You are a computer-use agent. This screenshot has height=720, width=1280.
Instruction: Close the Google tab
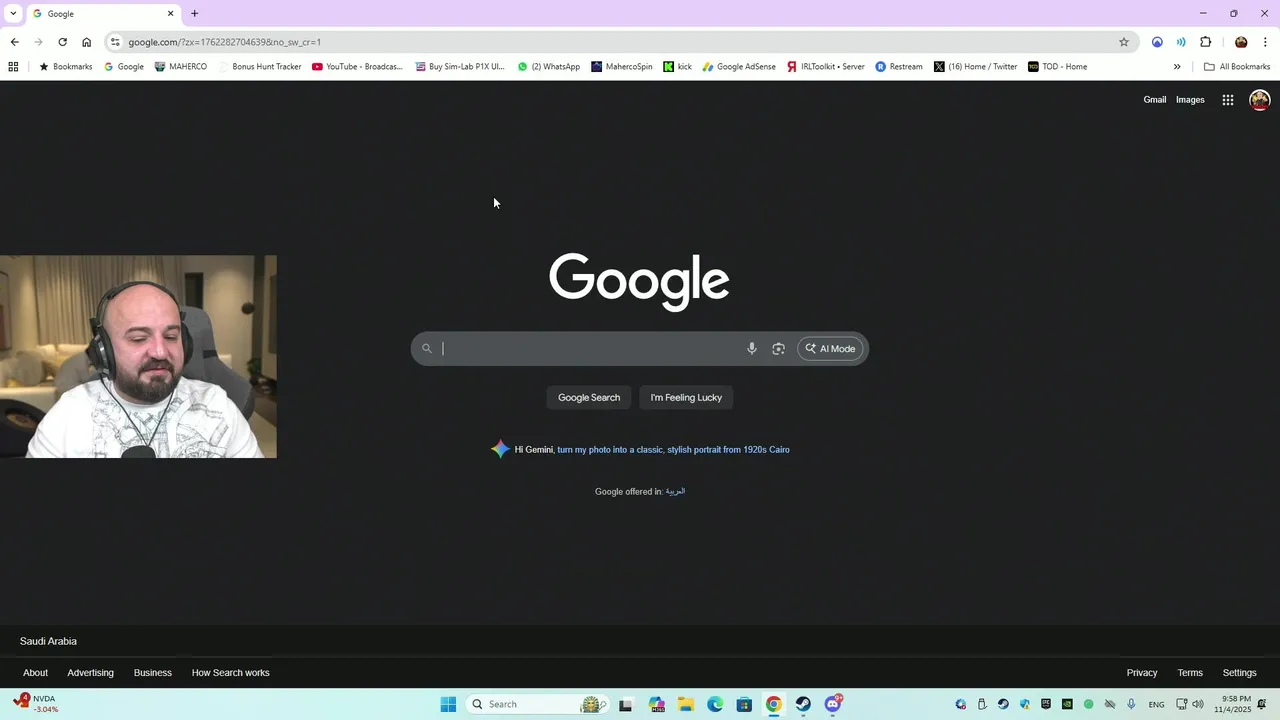click(x=170, y=14)
